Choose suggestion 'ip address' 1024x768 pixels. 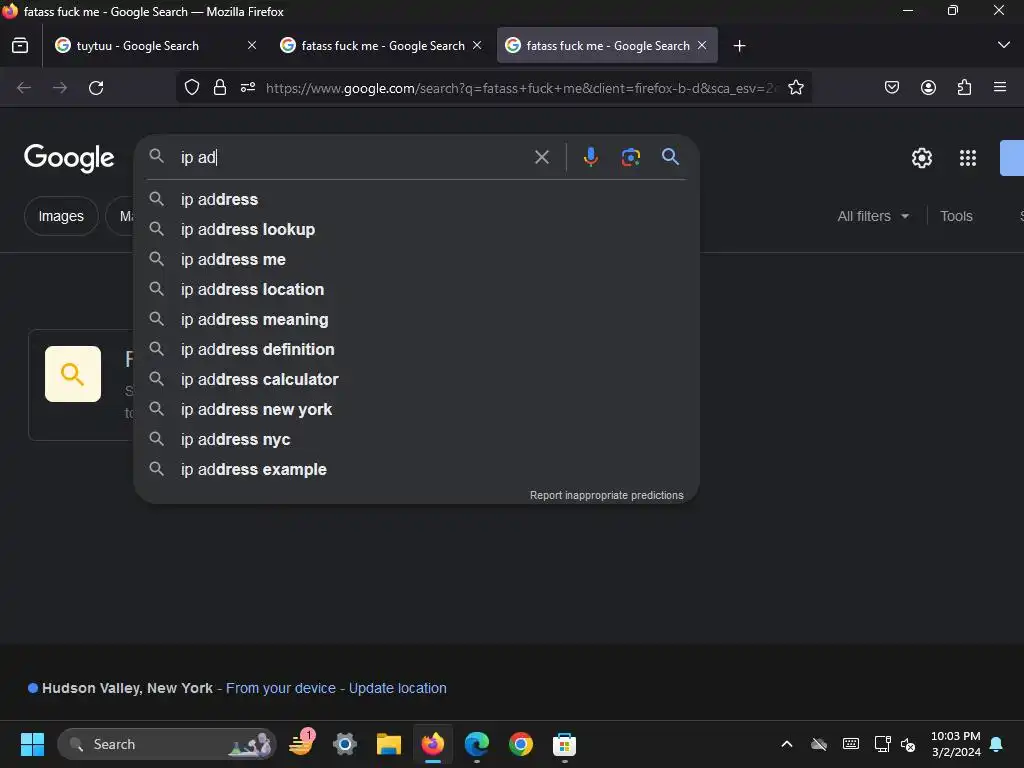pos(415,199)
